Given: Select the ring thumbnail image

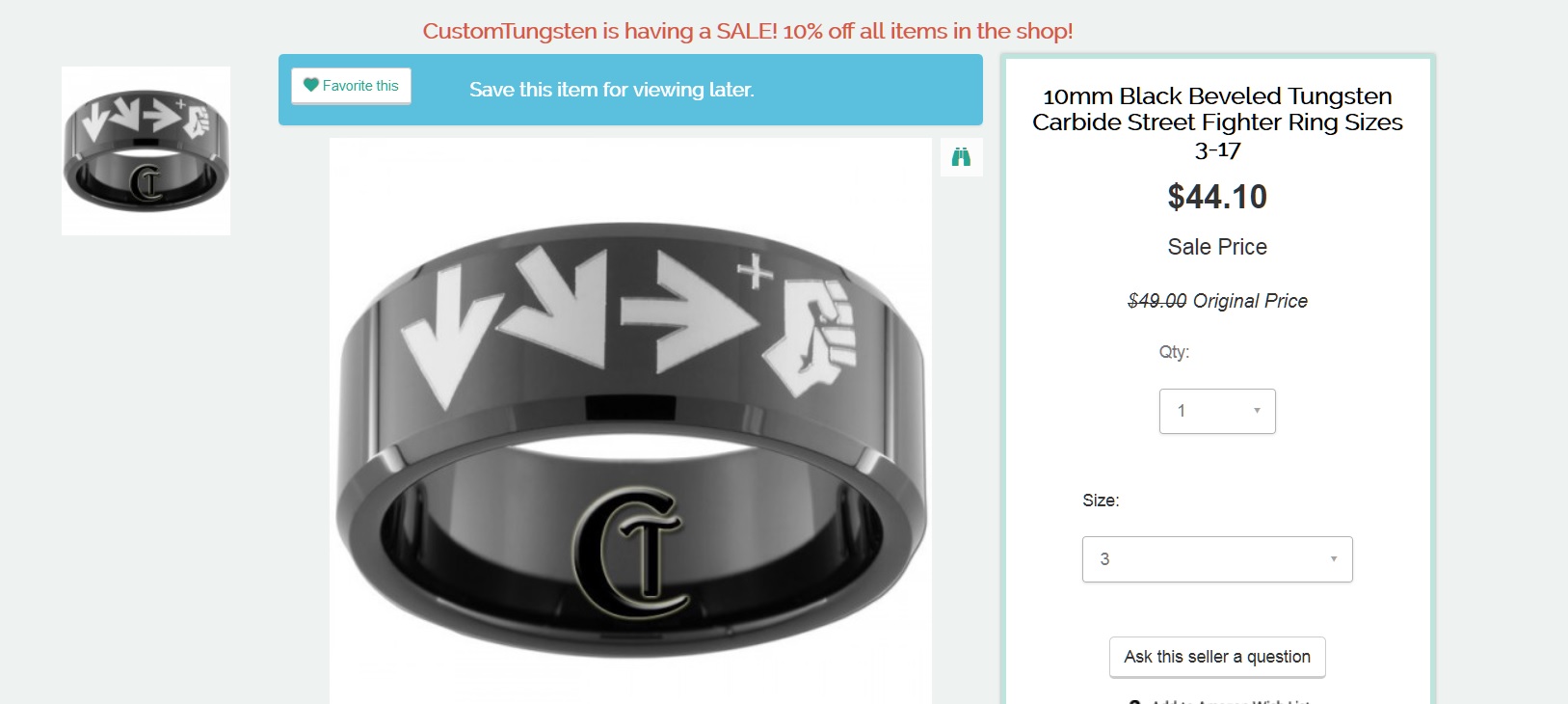Looking at the screenshot, I should (x=146, y=150).
